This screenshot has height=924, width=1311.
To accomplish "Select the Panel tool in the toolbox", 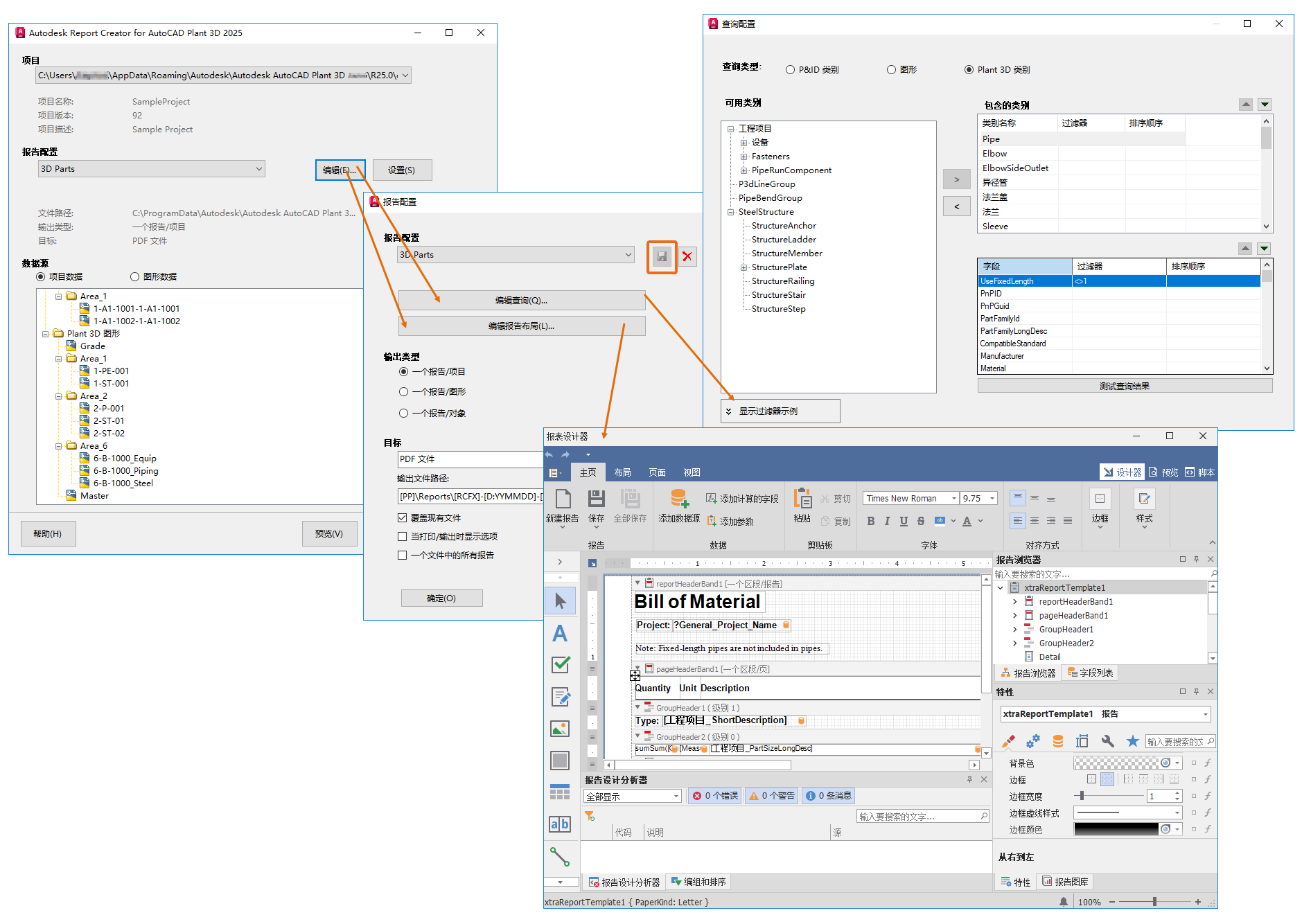I will coord(560,761).
